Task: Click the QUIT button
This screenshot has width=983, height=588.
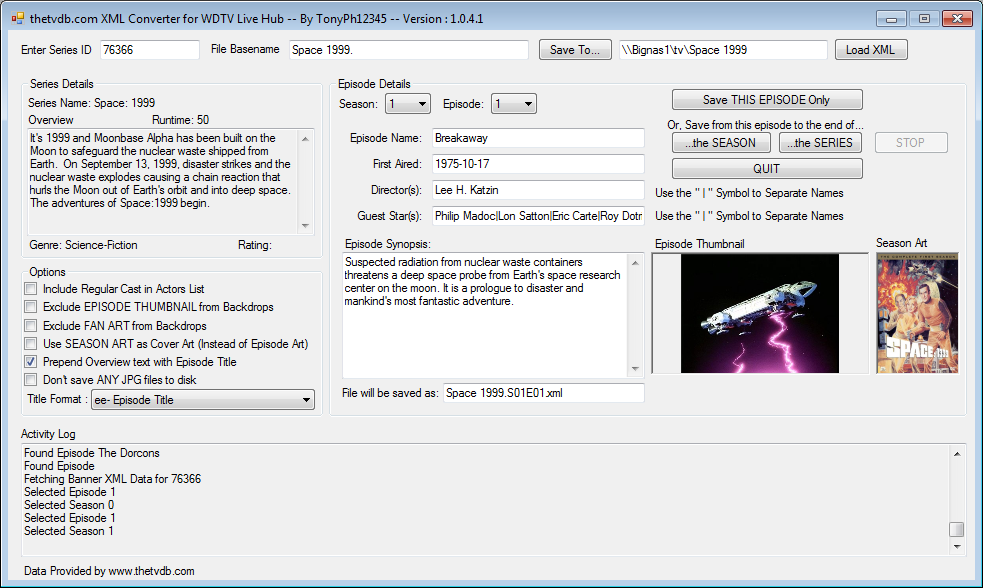Action: [767, 169]
